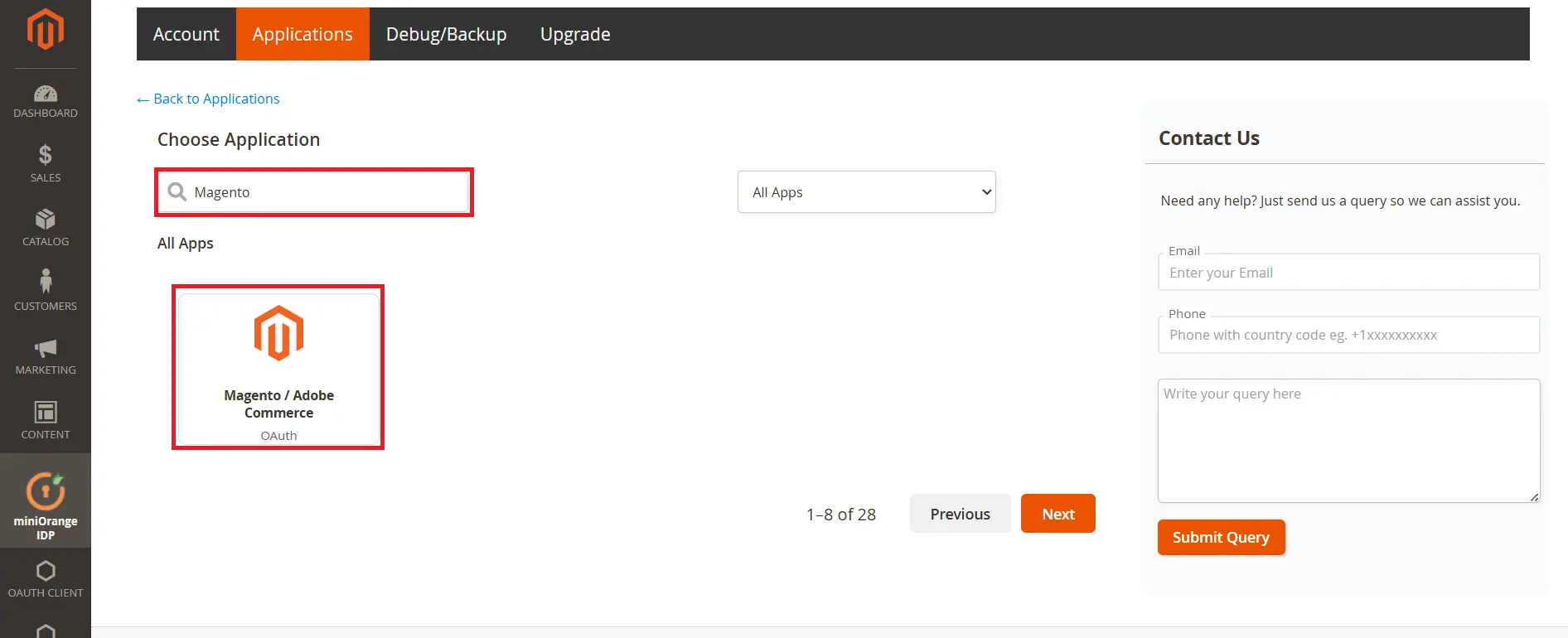Click the textarea resize grip in the query box

pyautogui.click(x=1534, y=497)
